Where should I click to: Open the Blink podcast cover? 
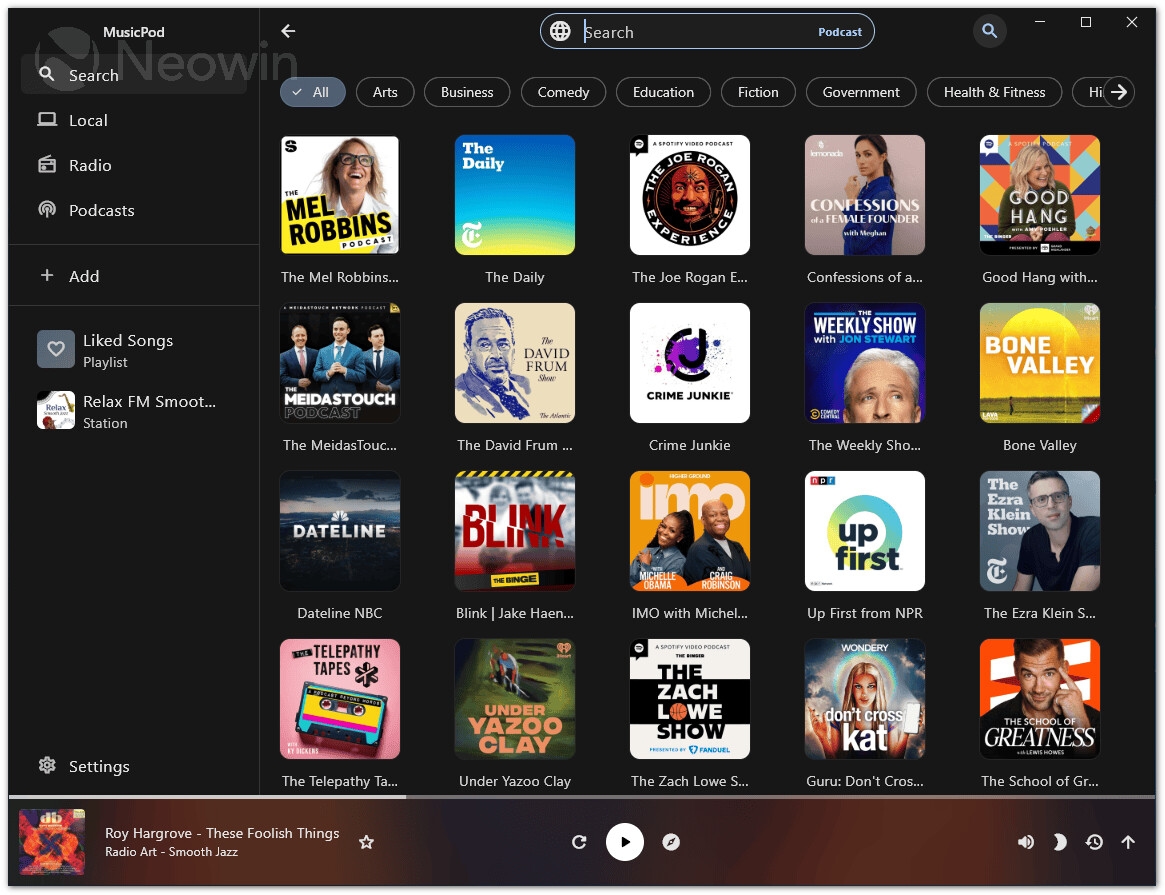point(515,531)
